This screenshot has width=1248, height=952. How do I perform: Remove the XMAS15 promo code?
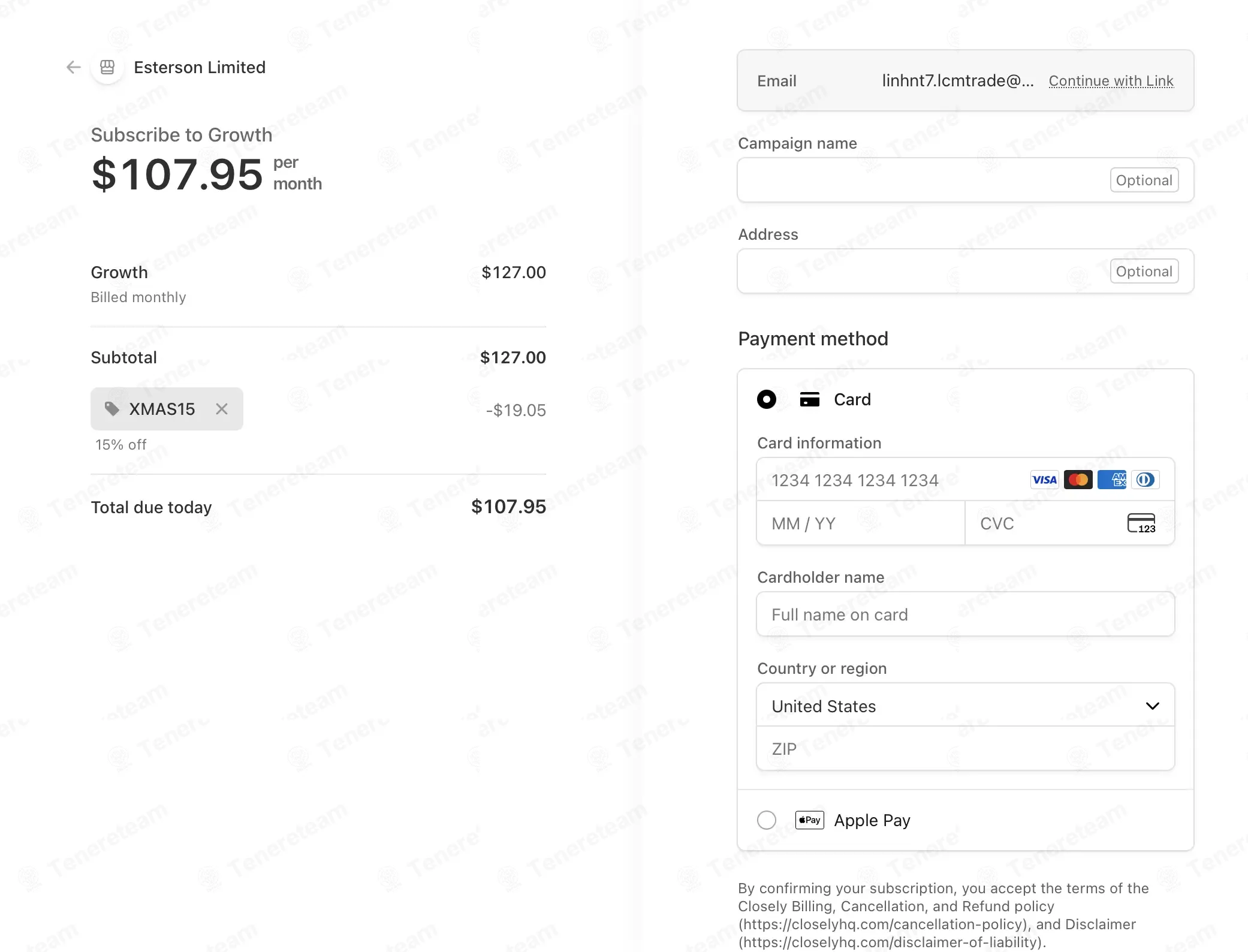pyautogui.click(x=222, y=409)
